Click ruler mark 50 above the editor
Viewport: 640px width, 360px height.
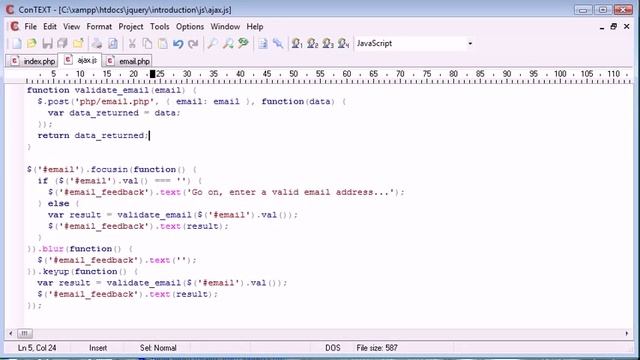pos(293,74)
